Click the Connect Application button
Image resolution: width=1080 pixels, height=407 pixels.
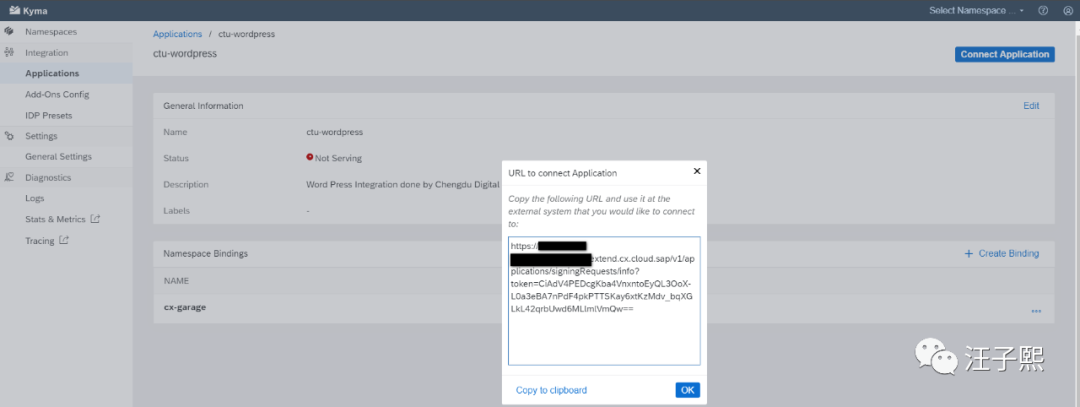click(x=1004, y=54)
